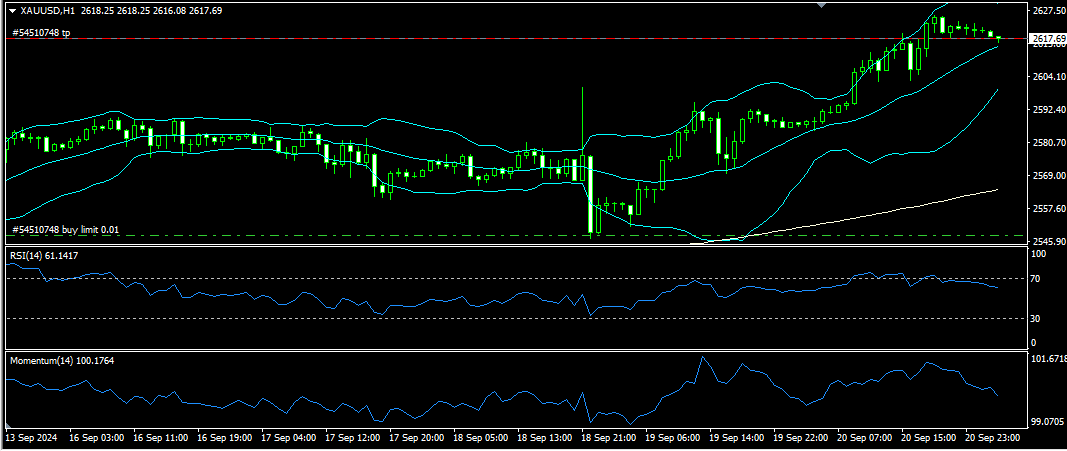Click the 2604.10 price scale value
The height and width of the screenshot is (451, 1067).
pyautogui.click(x=1047, y=76)
